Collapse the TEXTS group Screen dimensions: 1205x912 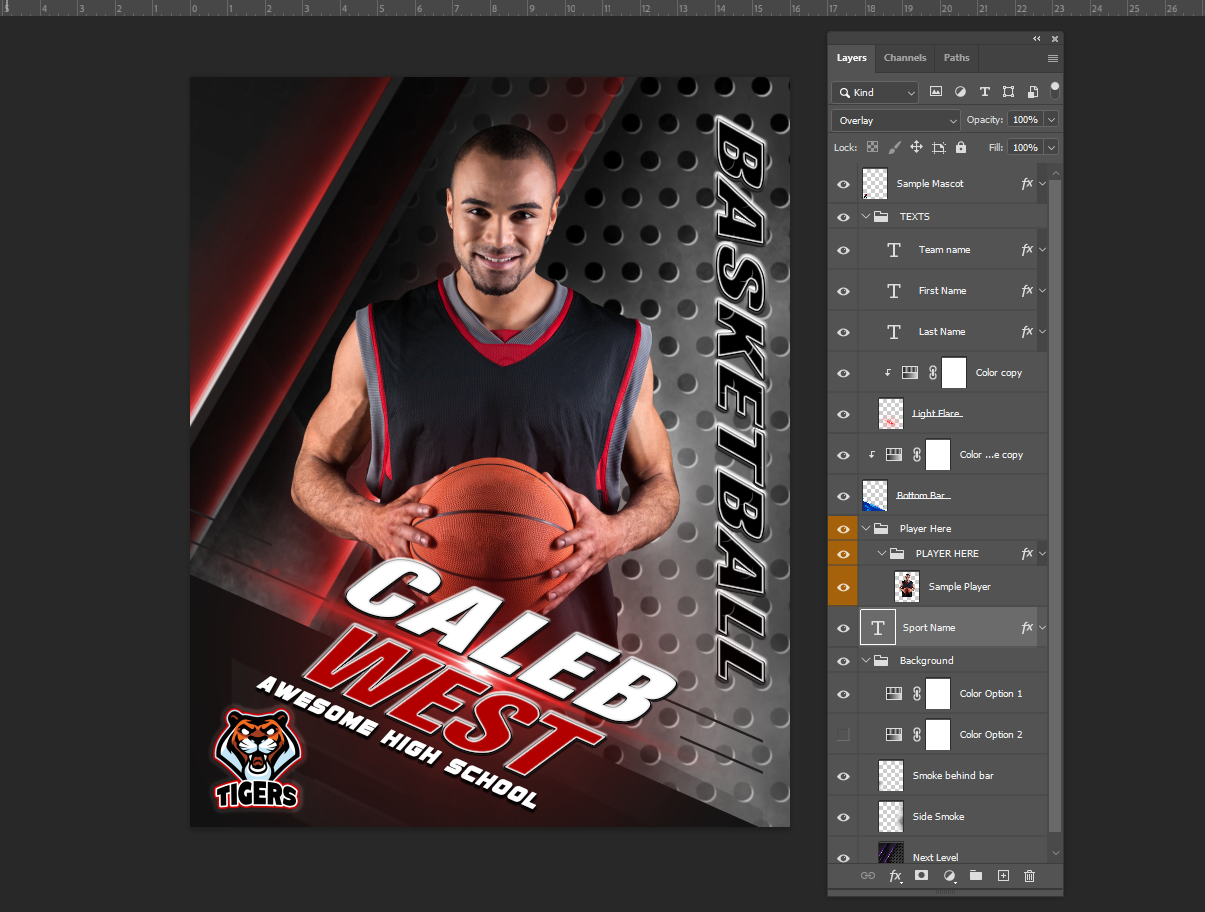click(866, 216)
